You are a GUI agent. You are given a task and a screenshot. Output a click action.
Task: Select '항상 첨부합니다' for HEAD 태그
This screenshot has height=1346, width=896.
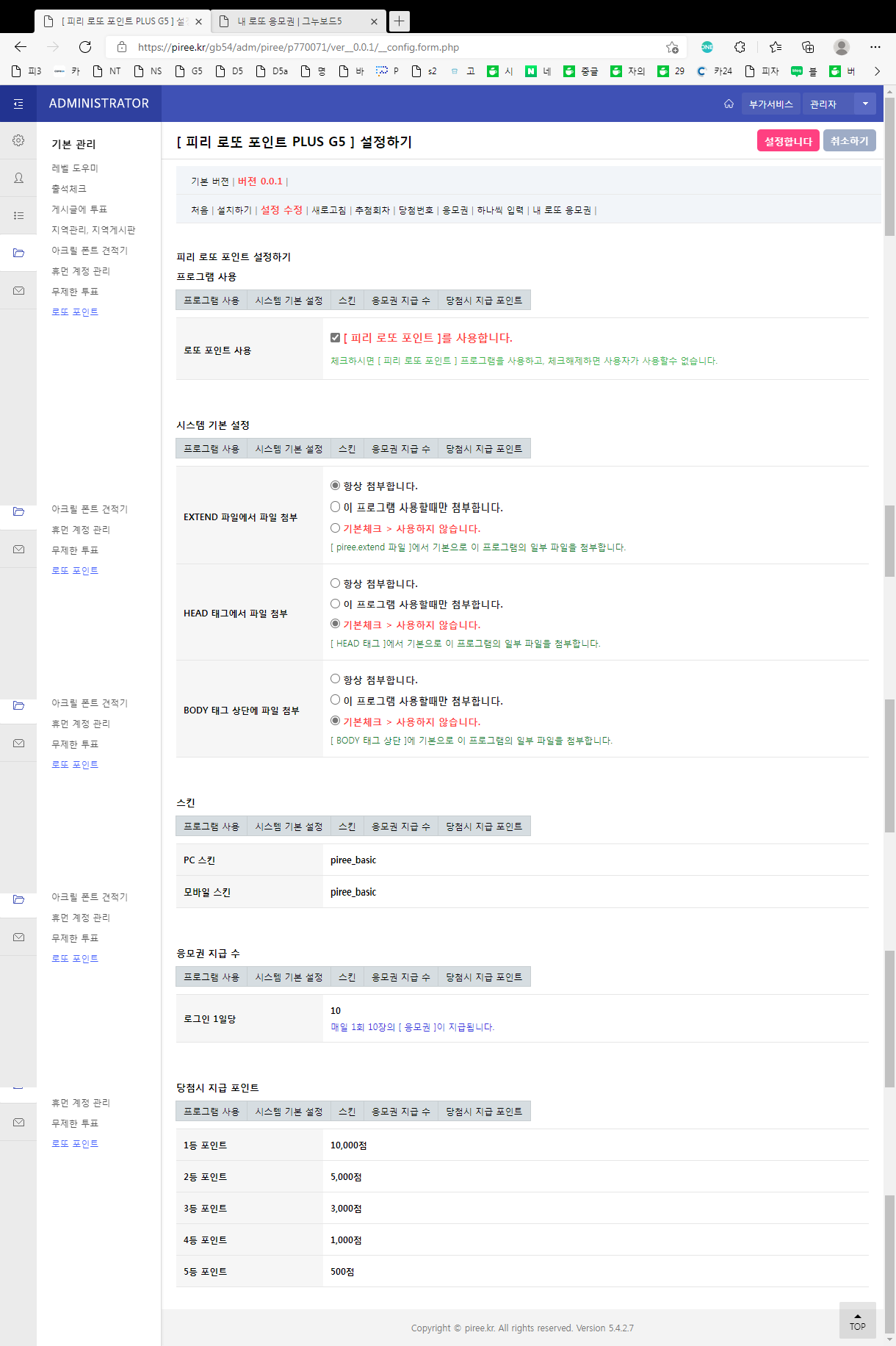(x=336, y=583)
